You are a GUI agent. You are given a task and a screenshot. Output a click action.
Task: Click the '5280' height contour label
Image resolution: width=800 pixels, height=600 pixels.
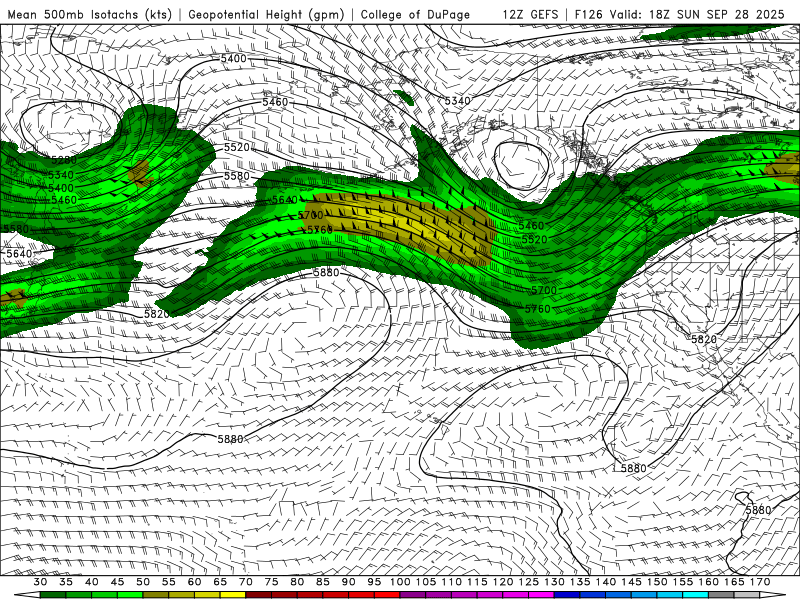tap(64, 160)
